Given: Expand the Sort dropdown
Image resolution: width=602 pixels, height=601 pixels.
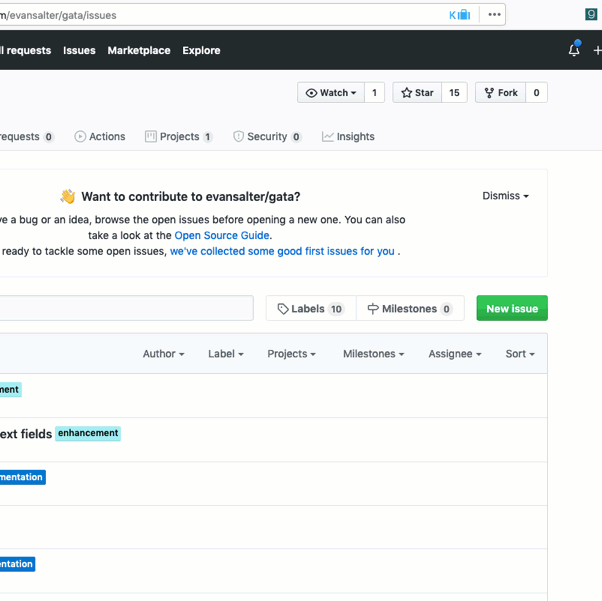Looking at the screenshot, I should [520, 354].
